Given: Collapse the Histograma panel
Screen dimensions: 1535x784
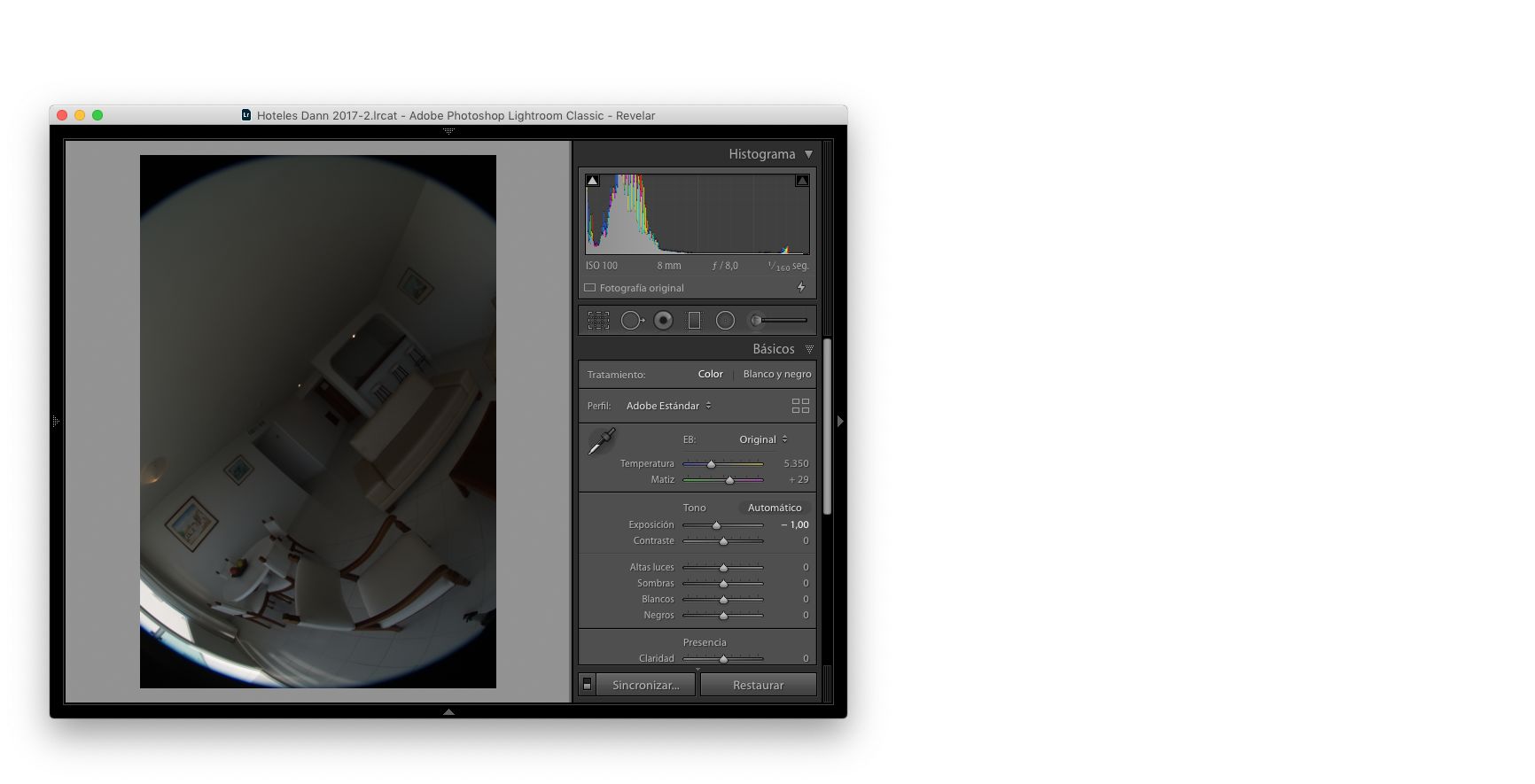Looking at the screenshot, I should tap(808, 154).
